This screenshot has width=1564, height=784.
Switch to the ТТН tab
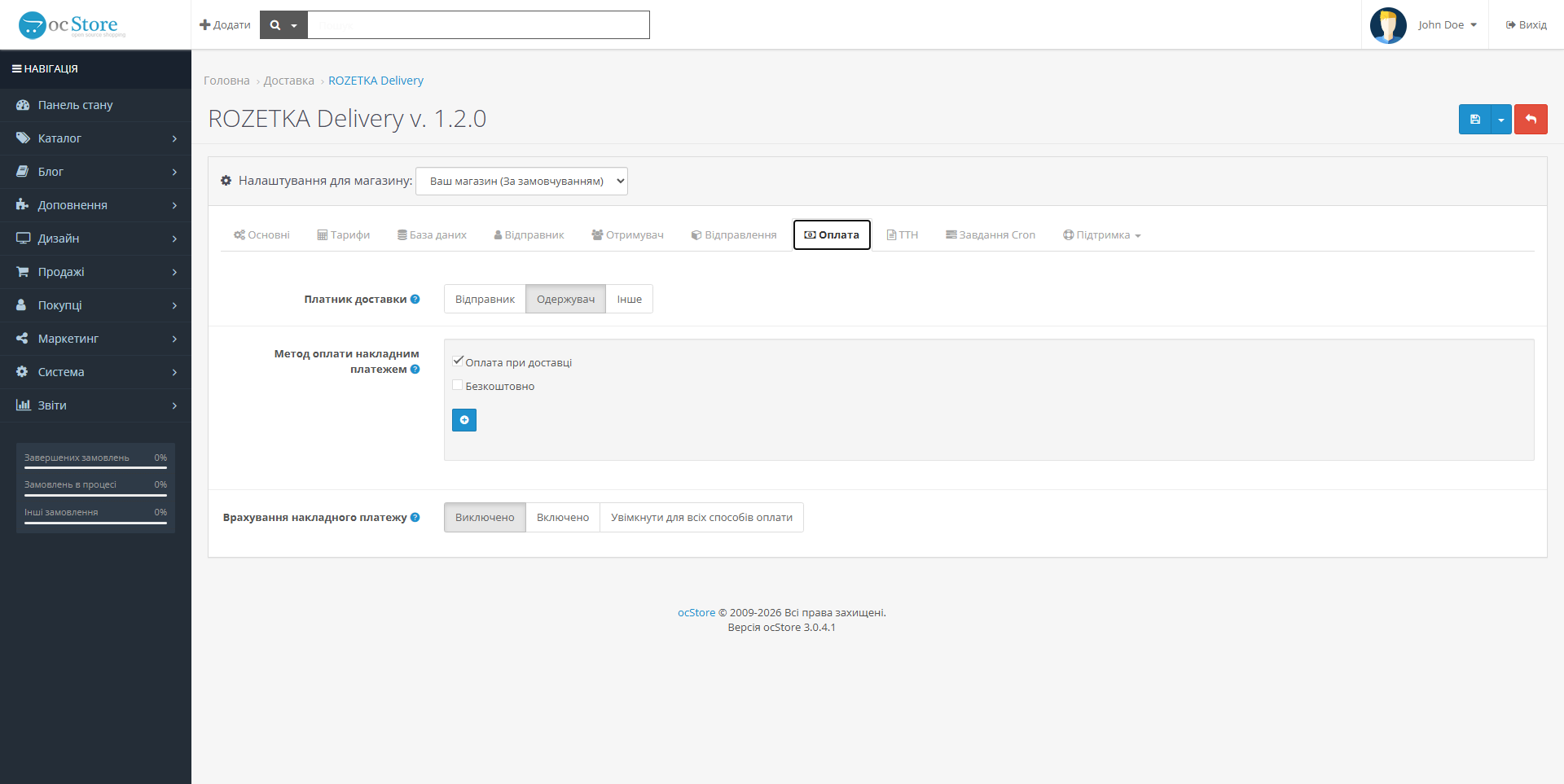(903, 234)
